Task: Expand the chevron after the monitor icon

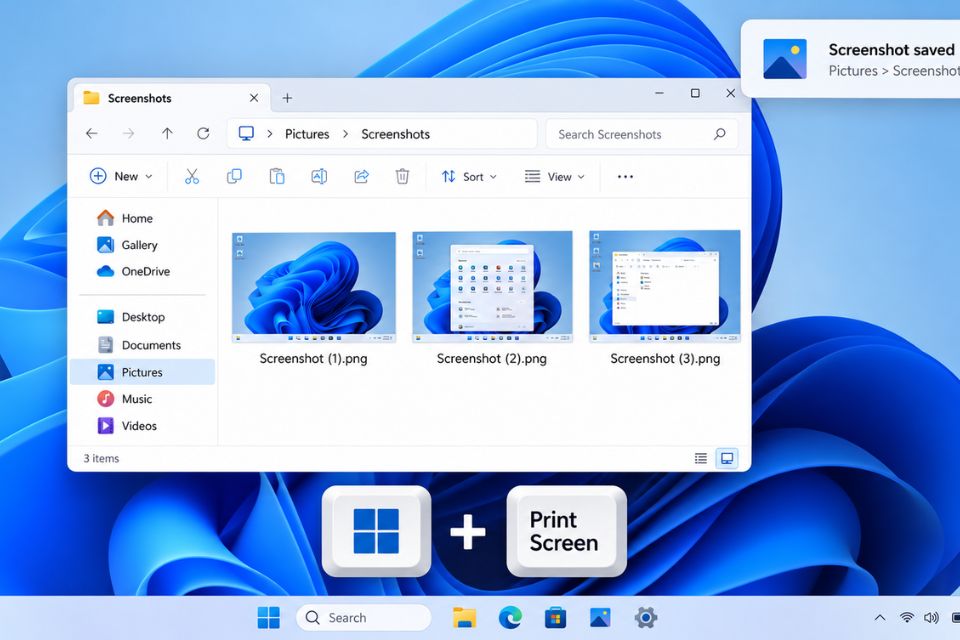Action: (270, 134)
